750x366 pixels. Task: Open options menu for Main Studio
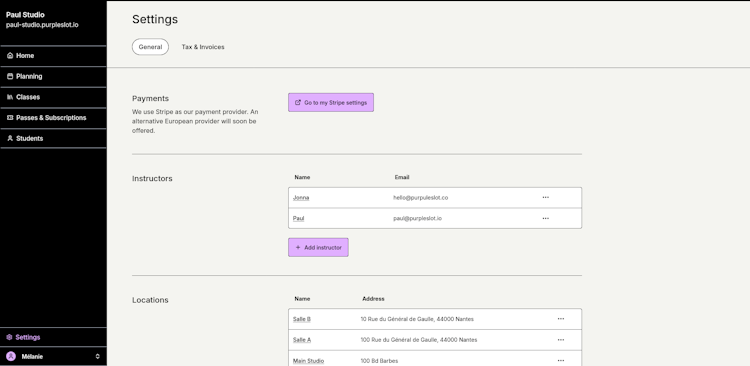561,360
